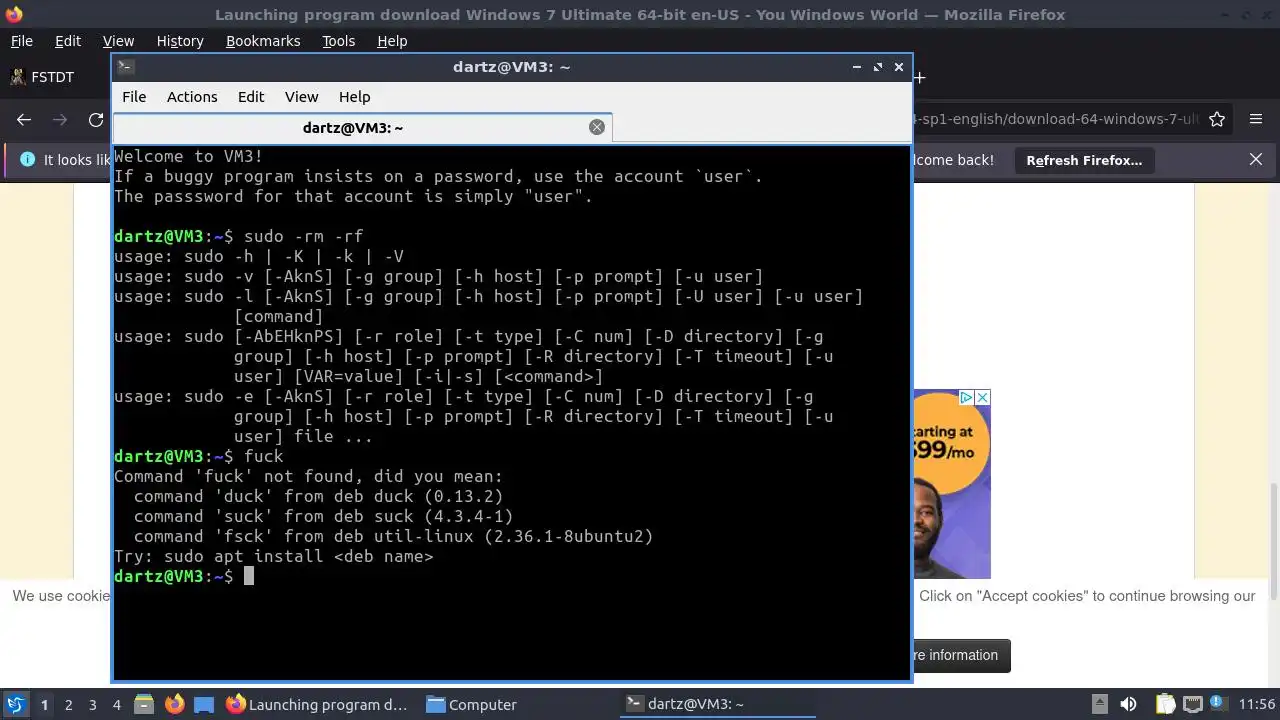Minimize the terminal window
The image size is (1280, 720).
(857, 67)
